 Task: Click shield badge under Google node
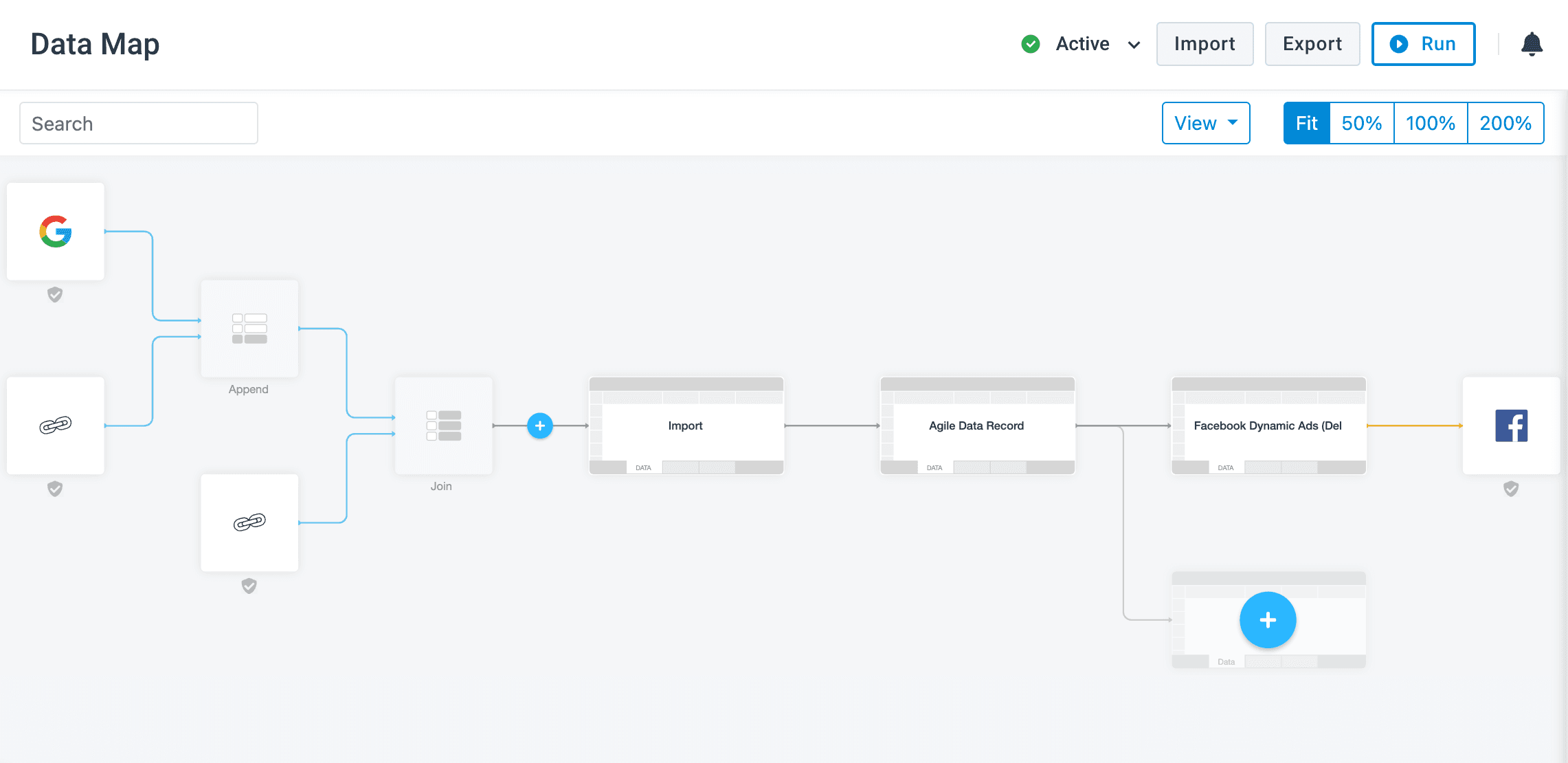[x=55, y=295]
